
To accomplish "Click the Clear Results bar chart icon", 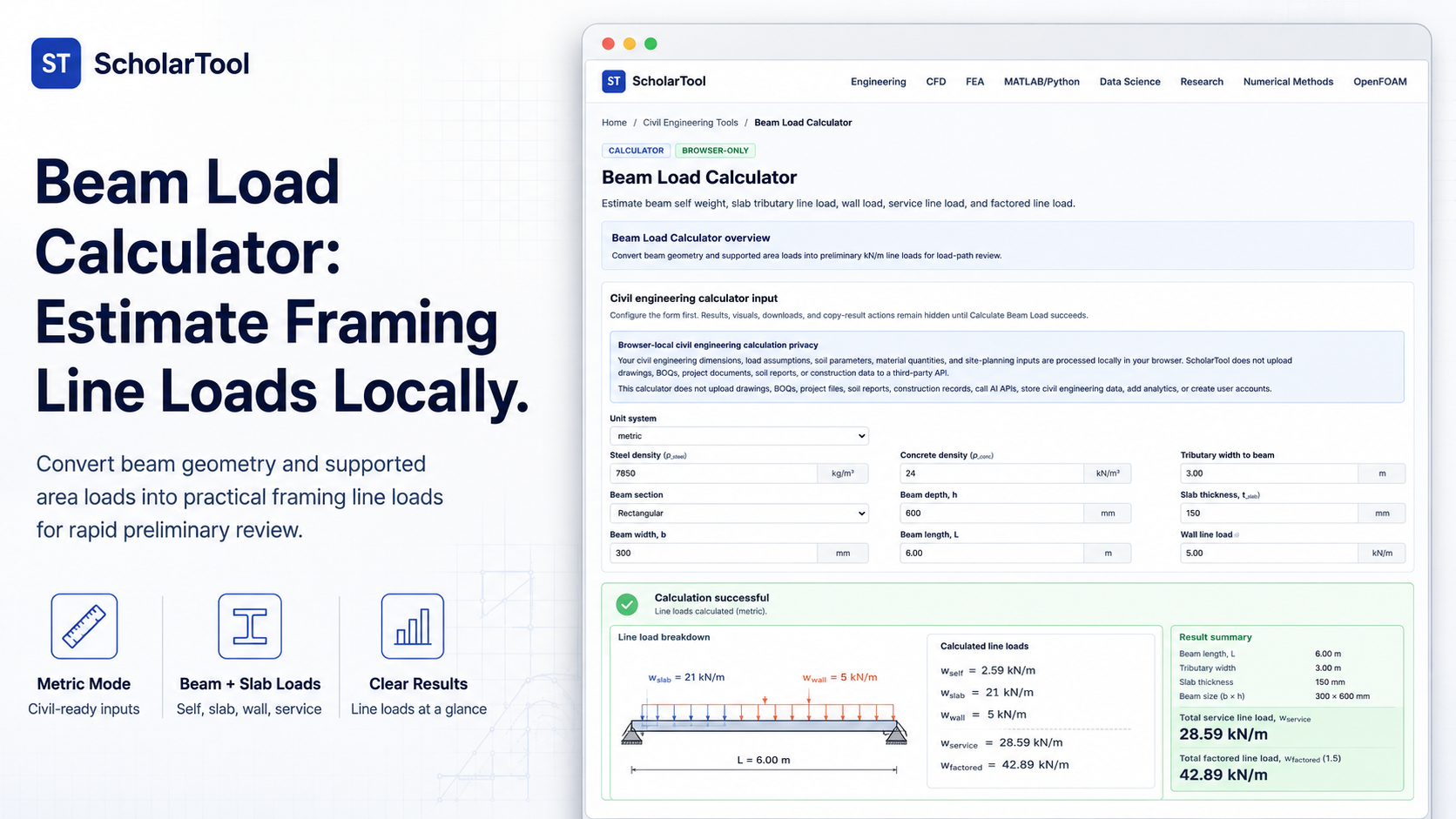I will pos(413,626).
